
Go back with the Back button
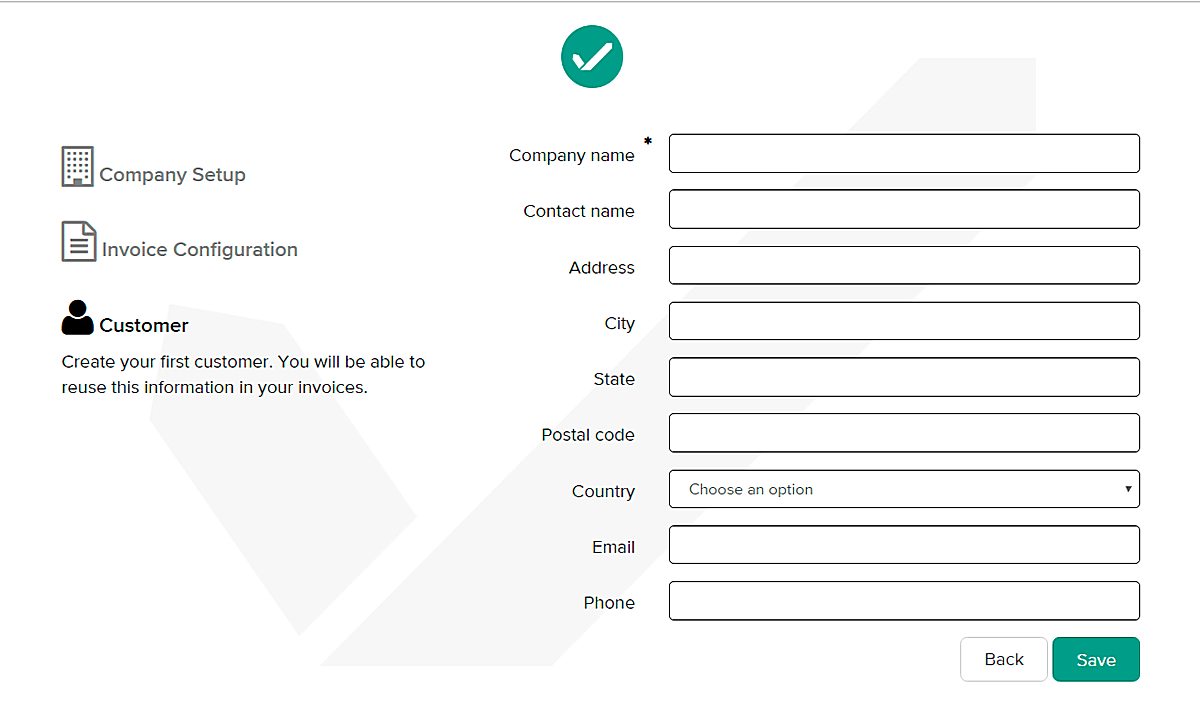[1003, 660]
